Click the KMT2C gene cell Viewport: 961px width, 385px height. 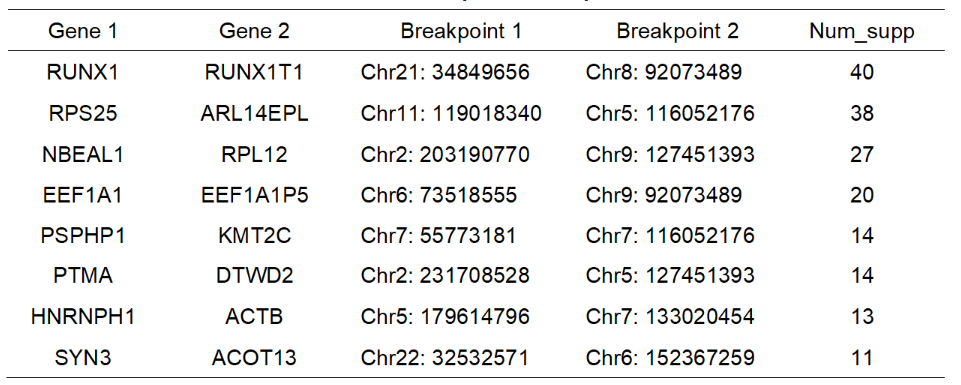click(x=254, y=235)
